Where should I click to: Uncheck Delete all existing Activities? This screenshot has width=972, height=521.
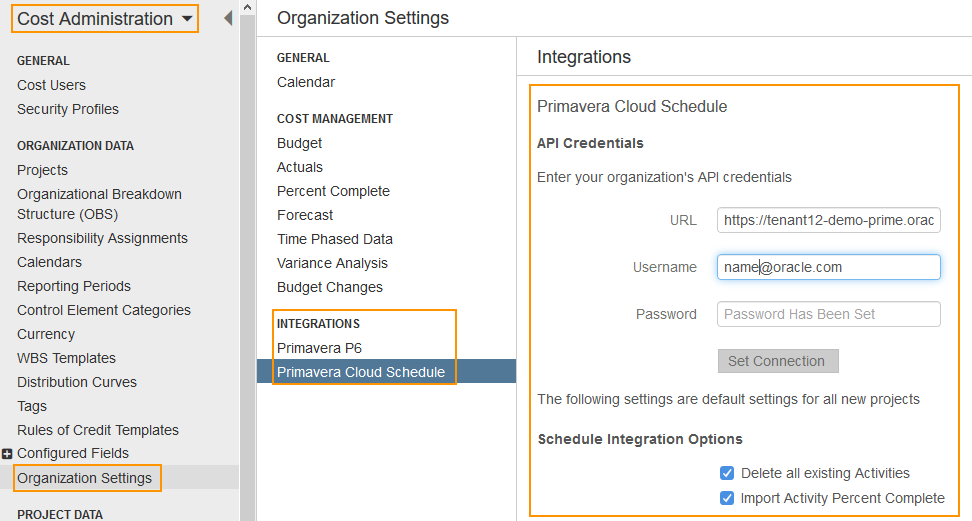tap(727, 473)
